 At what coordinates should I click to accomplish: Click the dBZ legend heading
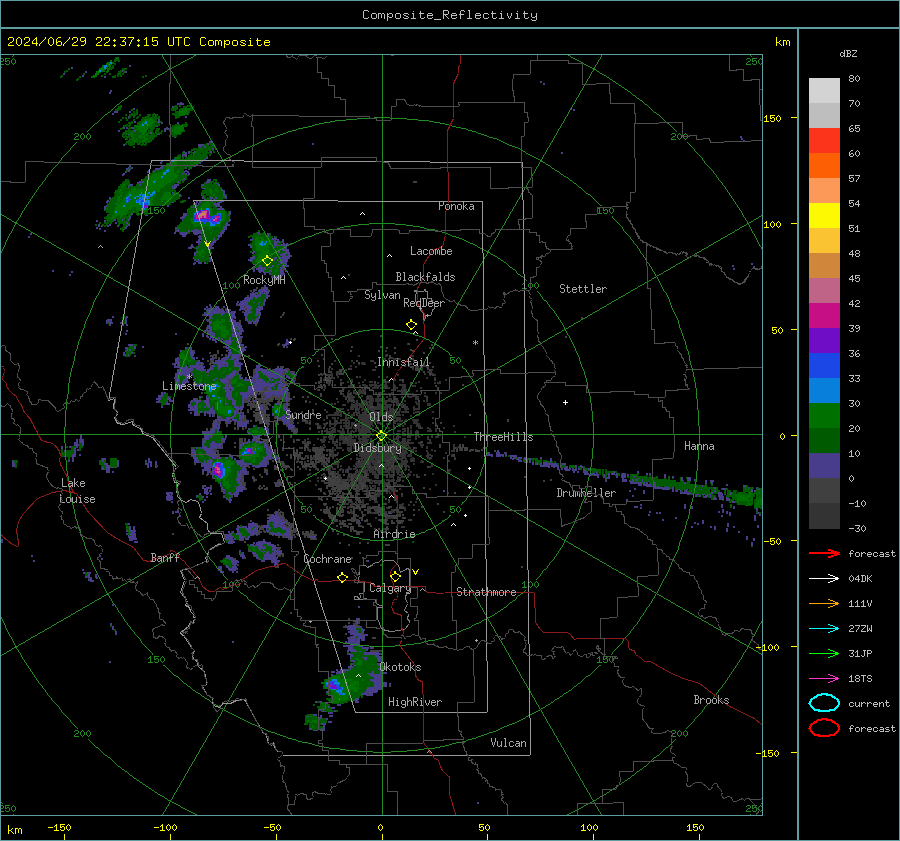[x=848, y=54]
